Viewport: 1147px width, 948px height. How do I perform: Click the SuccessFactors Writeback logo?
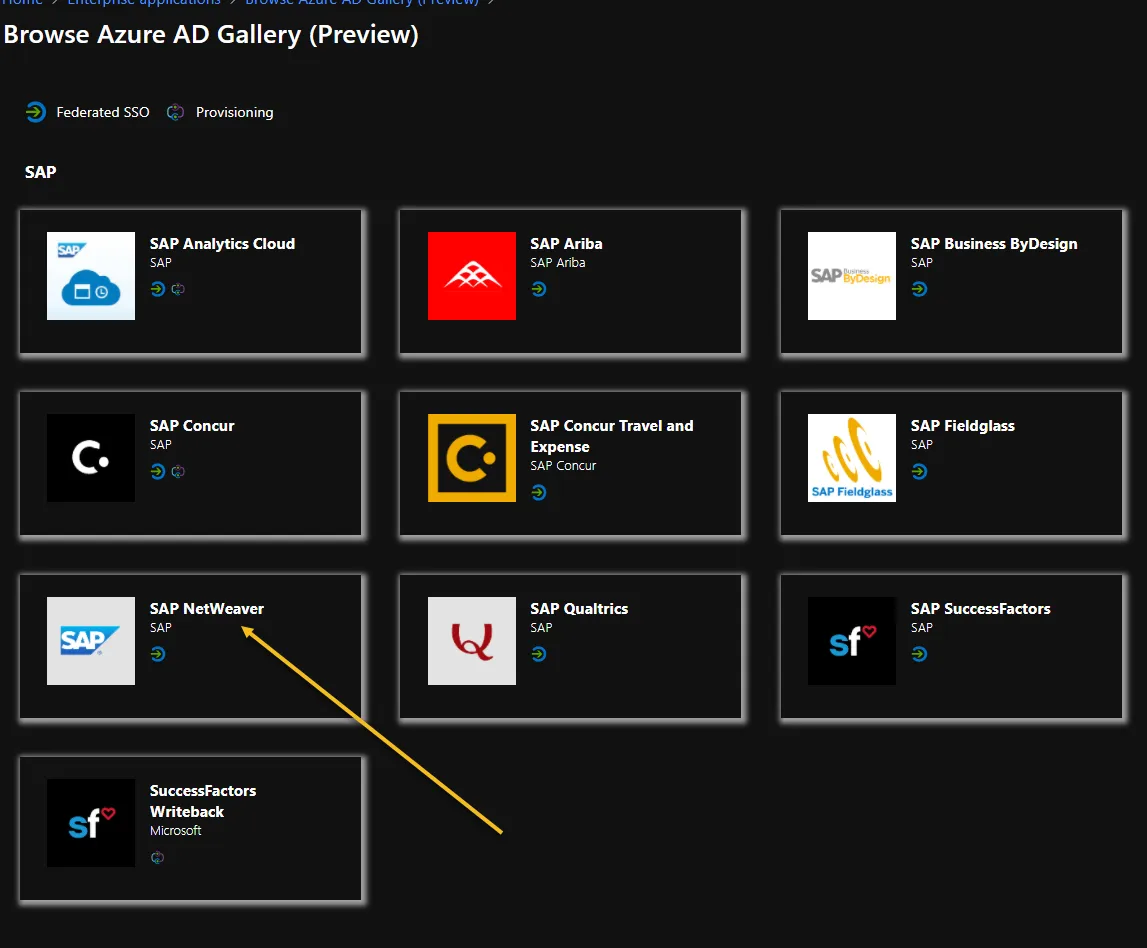[91, 823]
